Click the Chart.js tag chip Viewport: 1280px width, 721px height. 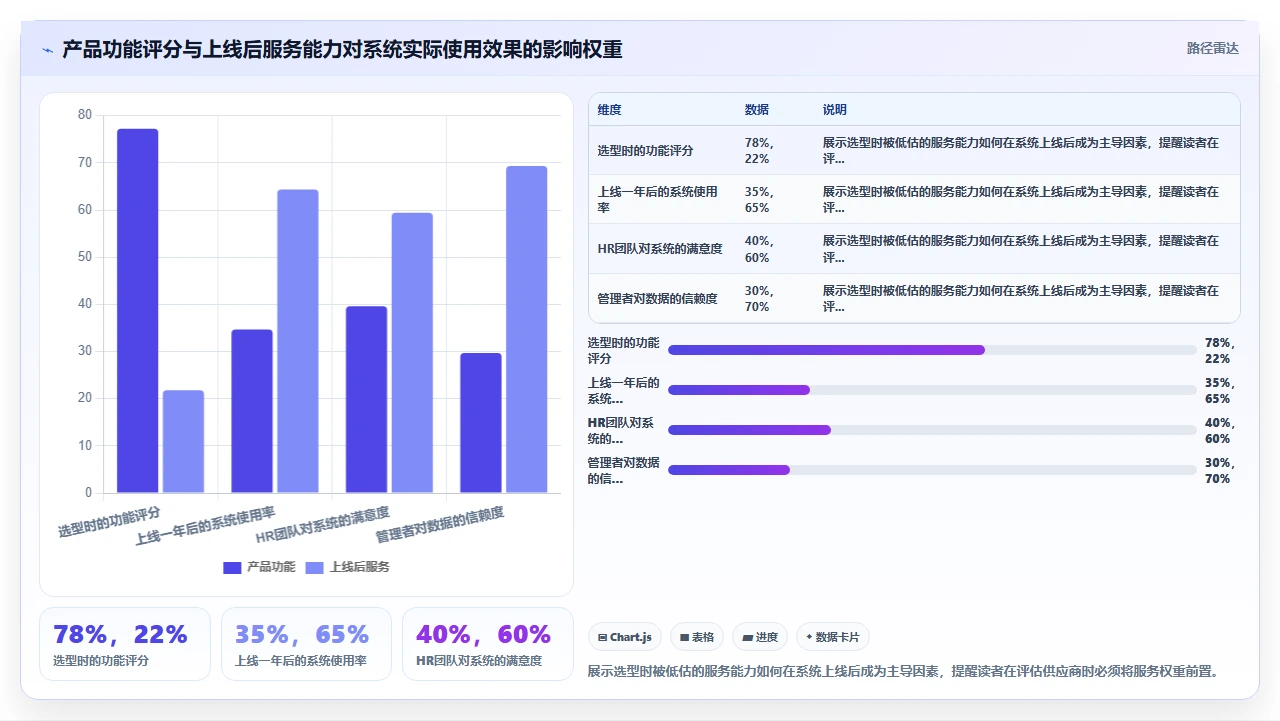(x=625, y=637)
